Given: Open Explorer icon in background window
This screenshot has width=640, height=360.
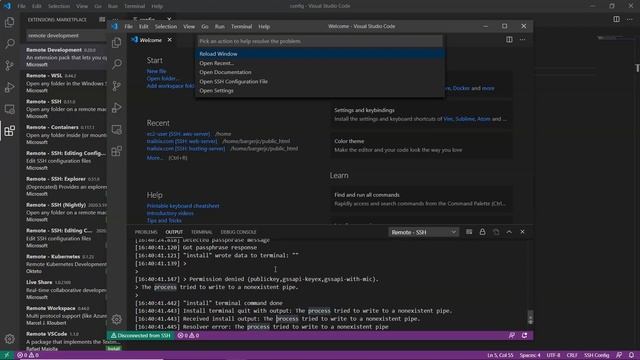Looking at the screenshot, I should click(x=9, y=22).
